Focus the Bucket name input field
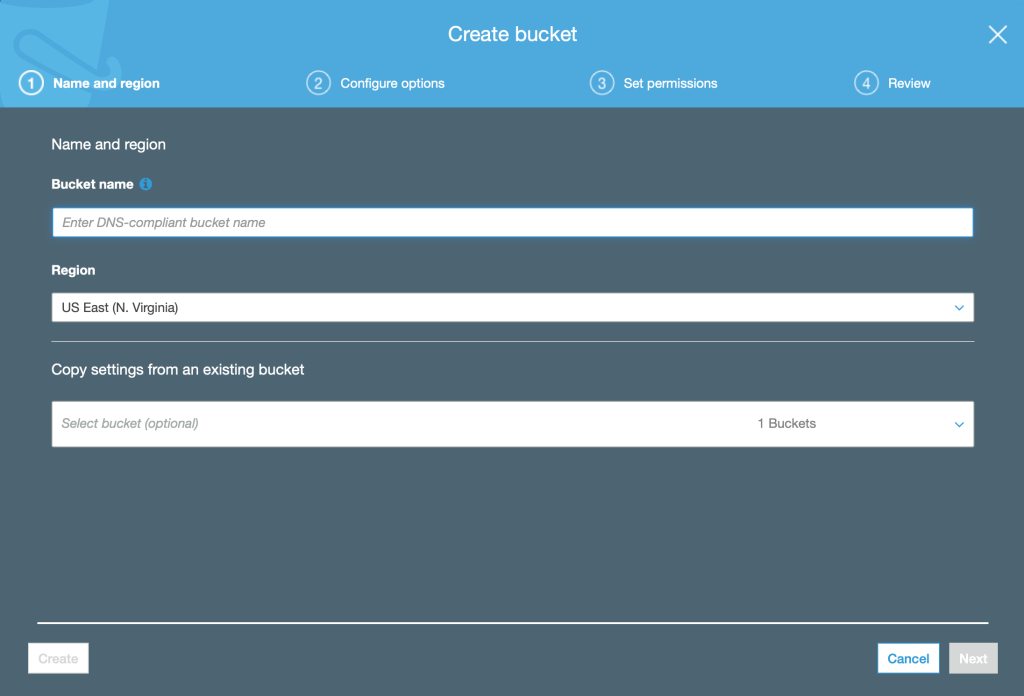This screenshot has width=1024, height=696. 512,222
